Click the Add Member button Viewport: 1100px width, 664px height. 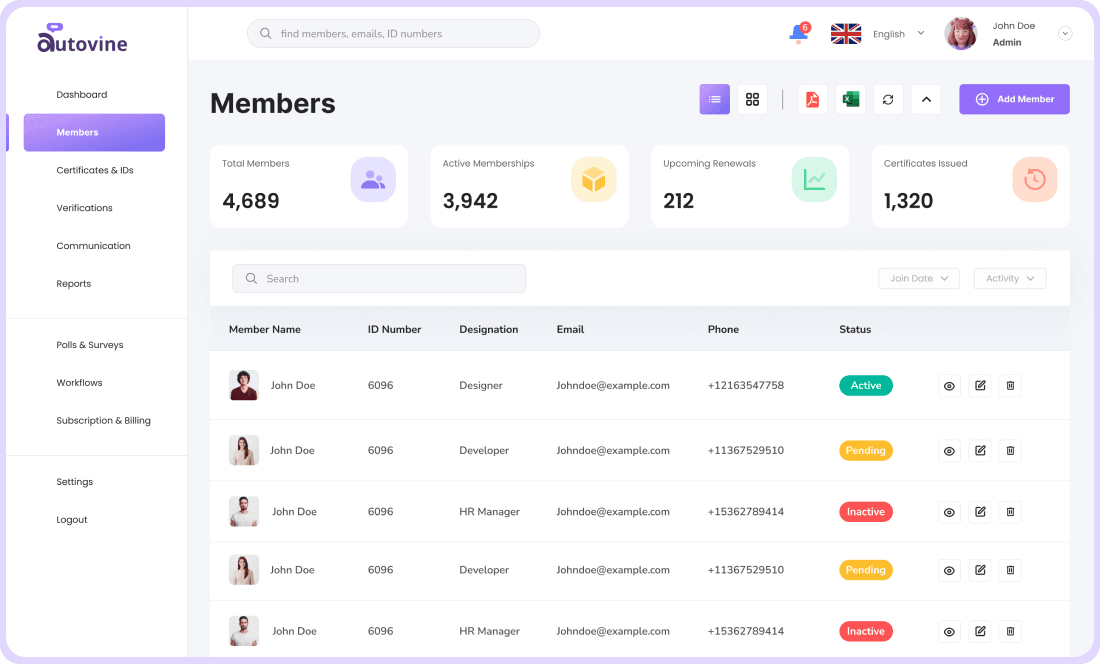(1014, 99)
